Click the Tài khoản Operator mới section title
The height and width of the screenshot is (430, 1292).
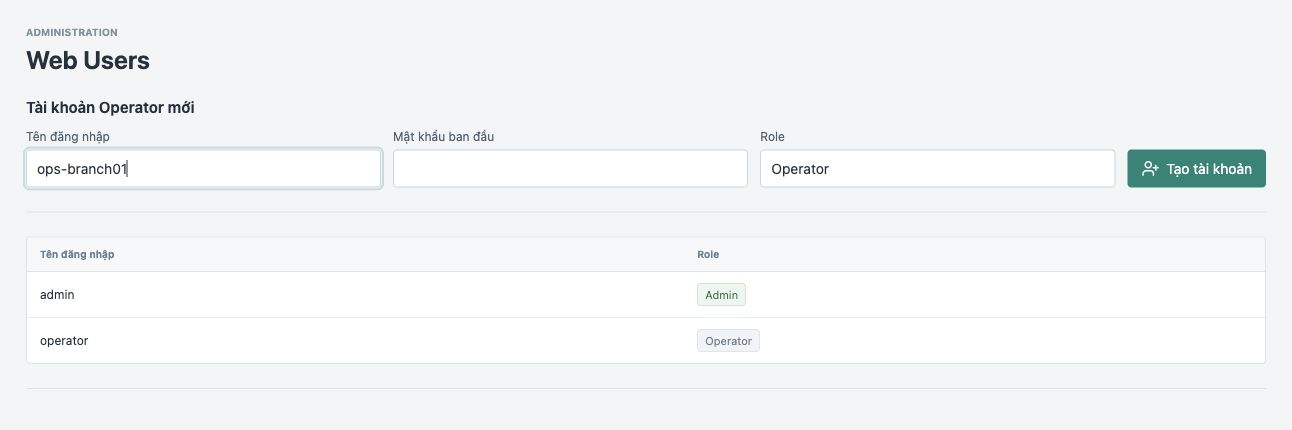tap(110, 107)
